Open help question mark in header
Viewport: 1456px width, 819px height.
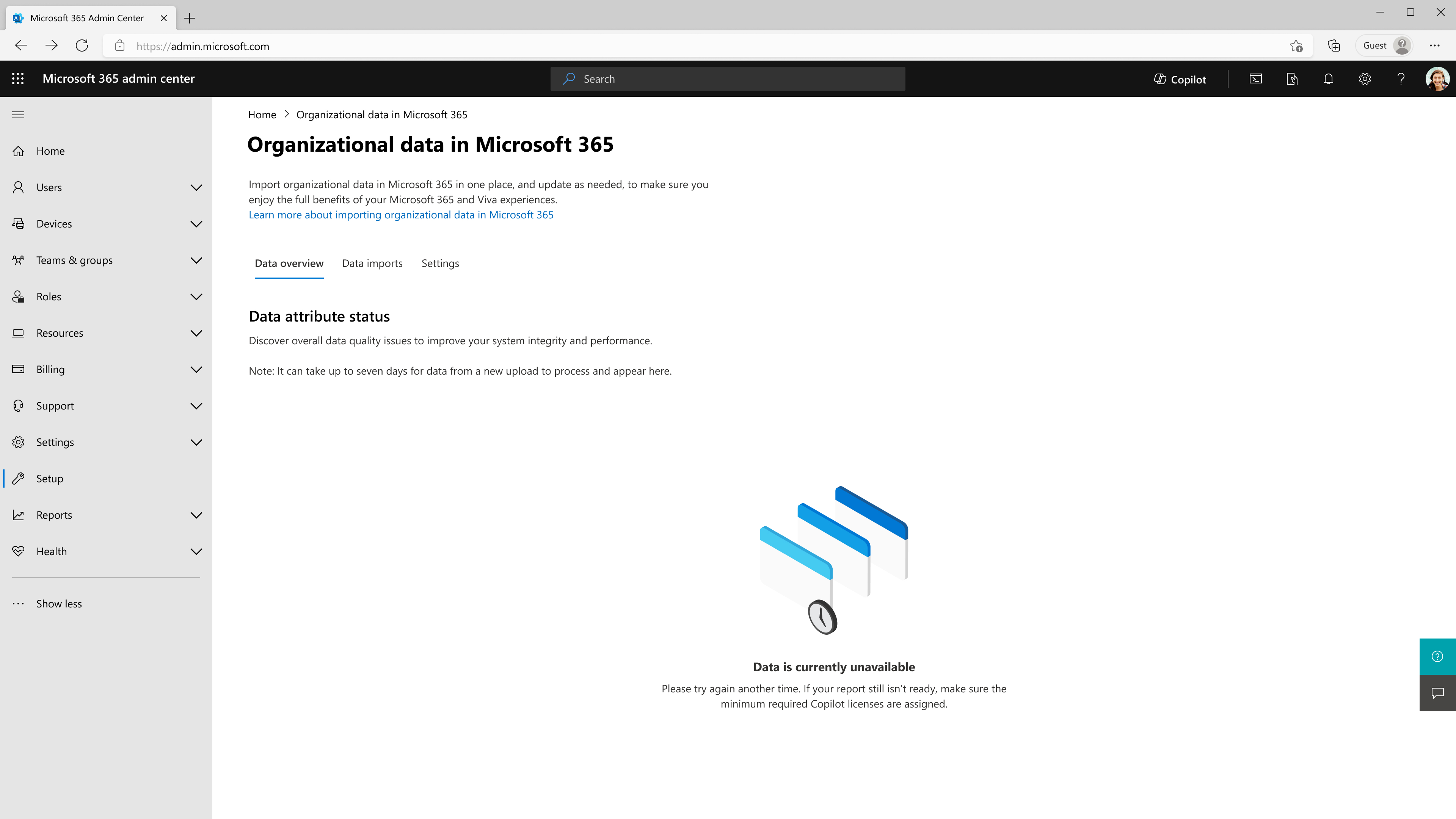[1401, 79]
